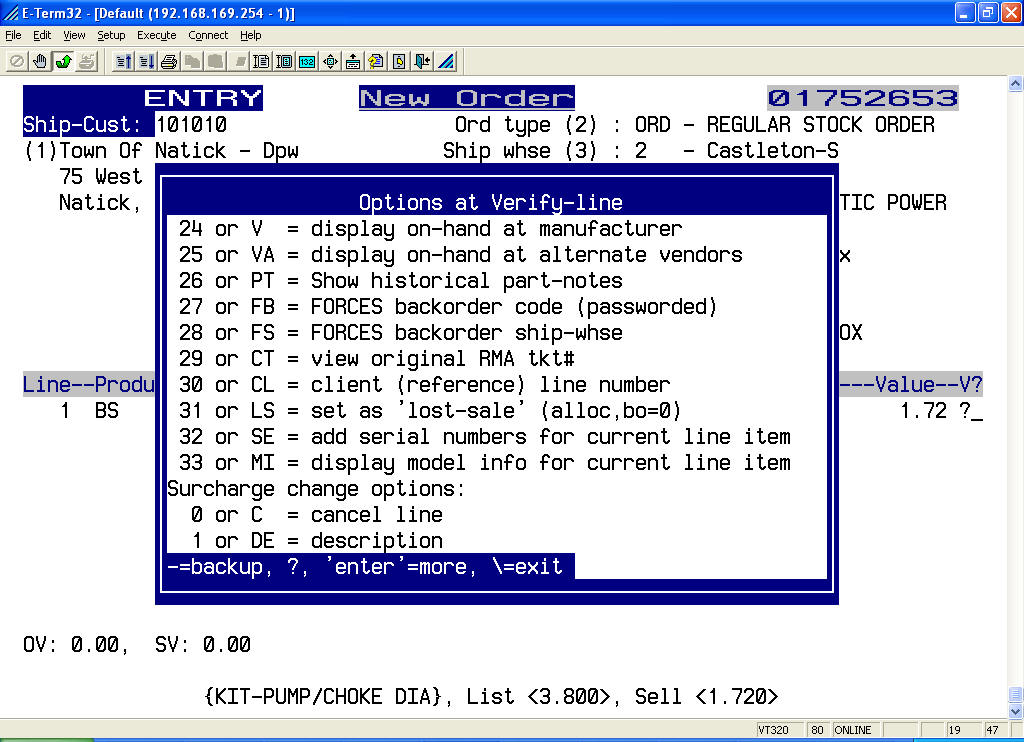Click the '26 or PT' historical part-notes option
Viewport: 1024px width, 742px height.
coord(400,281)
